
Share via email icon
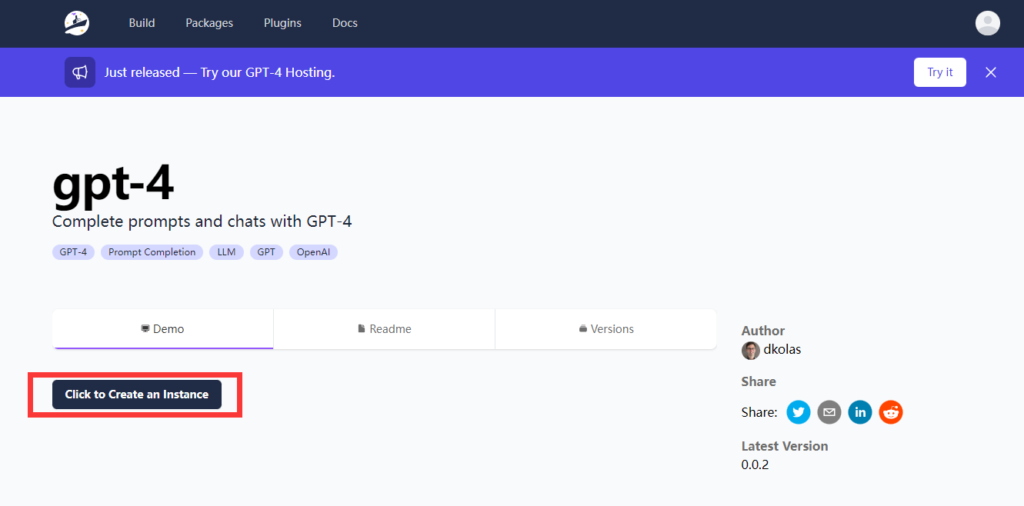tap(829, 412)
